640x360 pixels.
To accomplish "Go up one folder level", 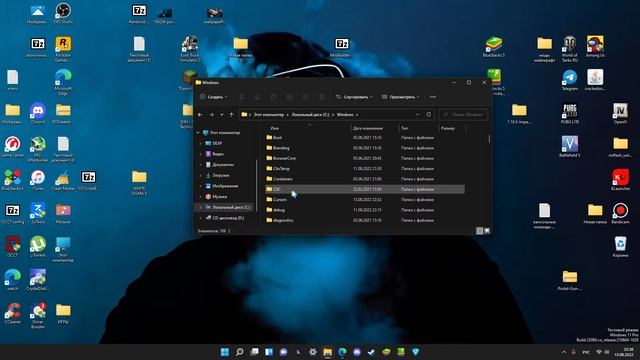I will point(231,115).
